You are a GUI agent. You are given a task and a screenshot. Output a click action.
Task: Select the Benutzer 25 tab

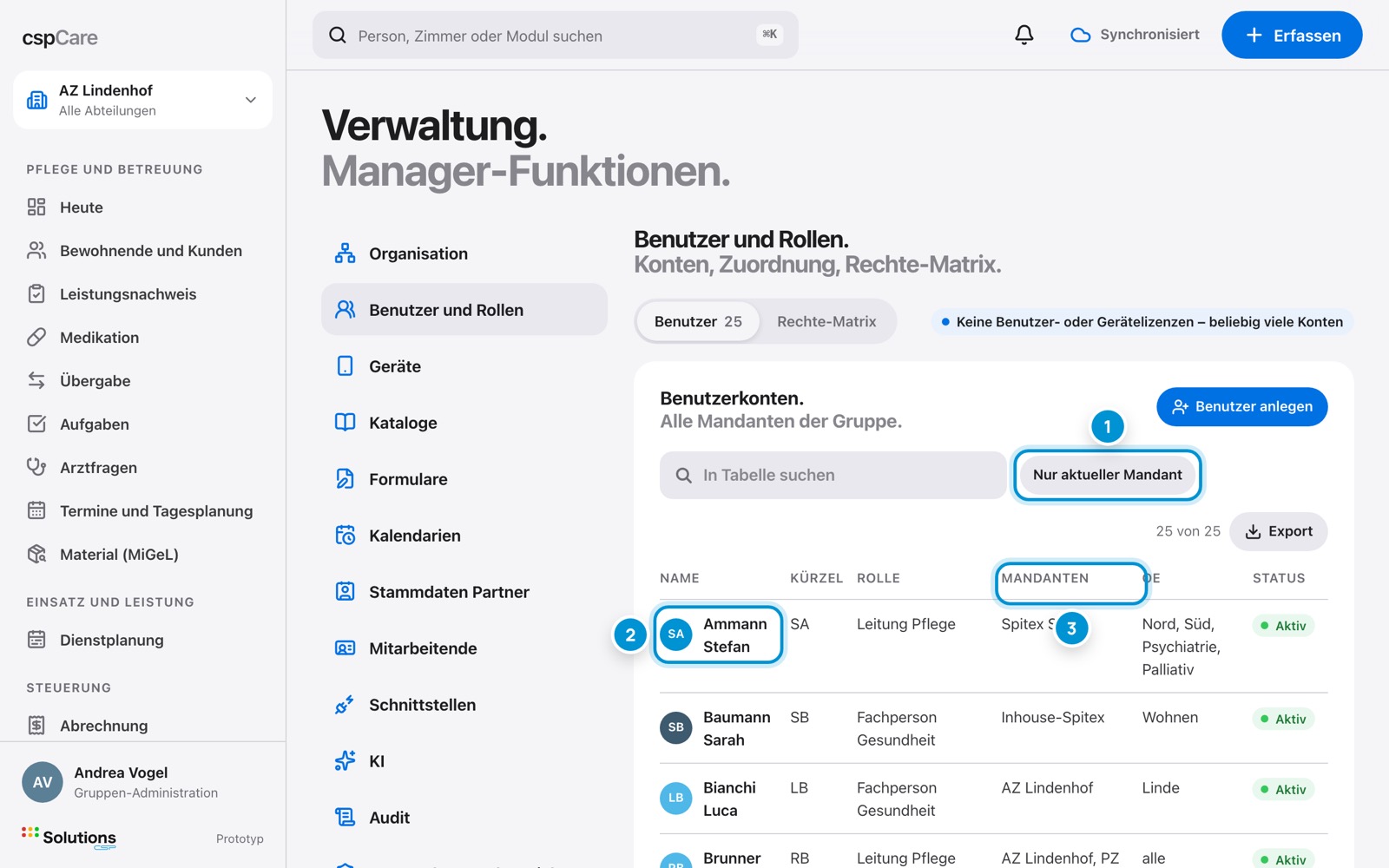pos(698,321)
